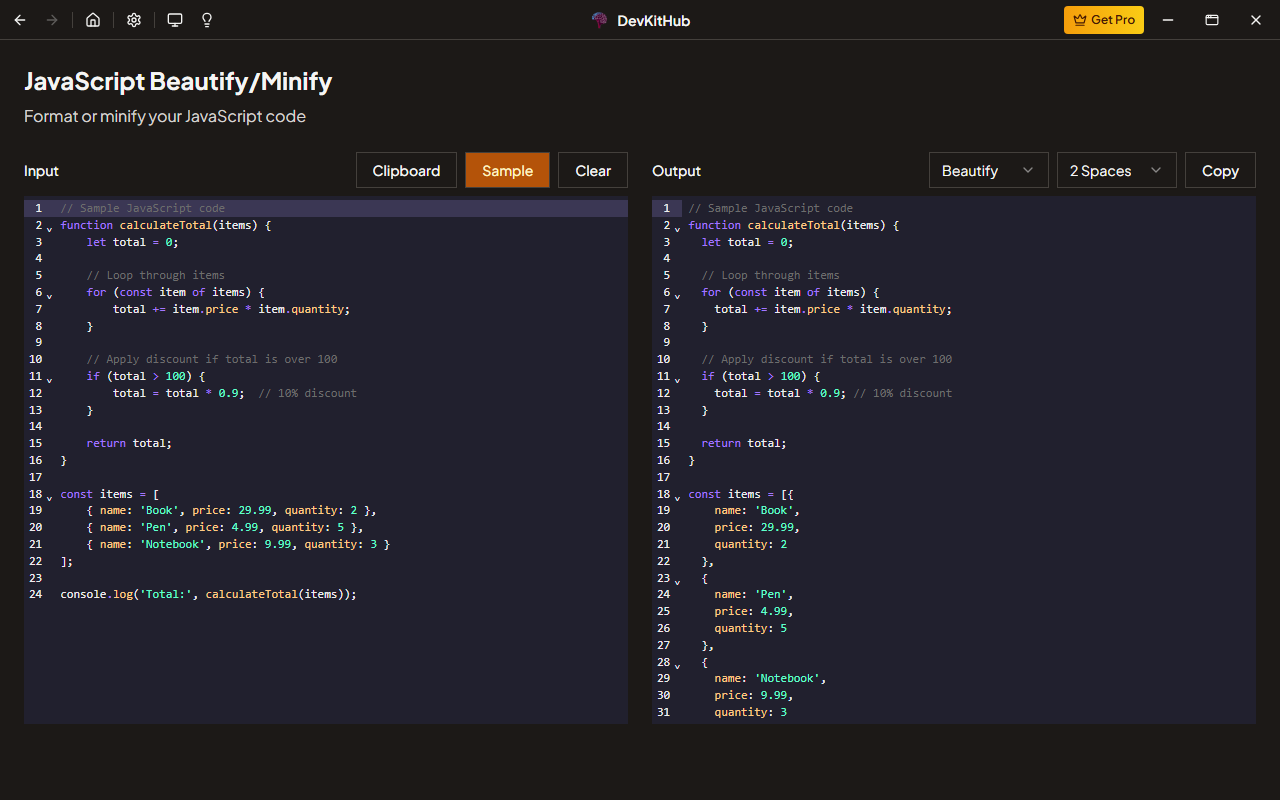This screenshot has height=800, width=1280.
Task: Collapse output if-block fold on line 11
Action: [677, 380]
